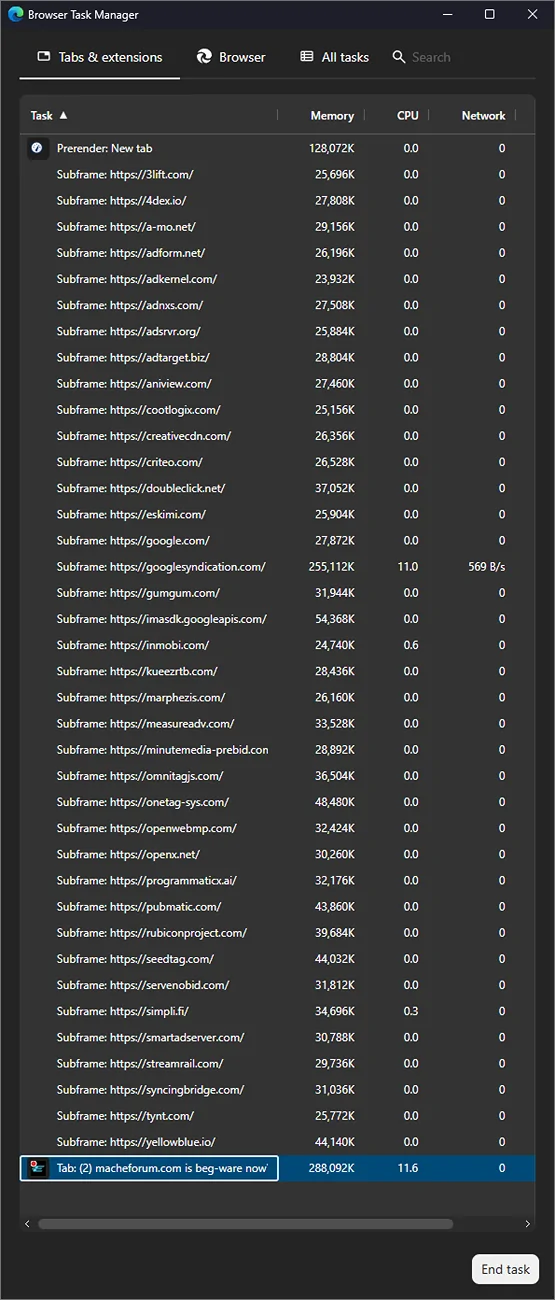Switch to the Tabs & extensions tab

click(100, 57)
